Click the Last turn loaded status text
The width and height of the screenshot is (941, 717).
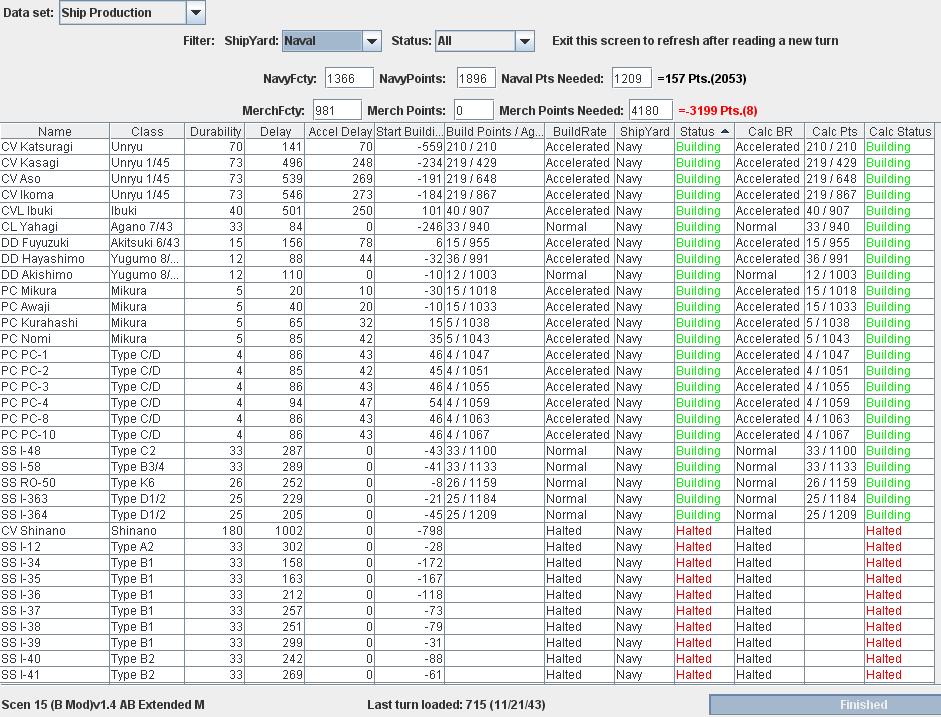[x=456, y=705]
